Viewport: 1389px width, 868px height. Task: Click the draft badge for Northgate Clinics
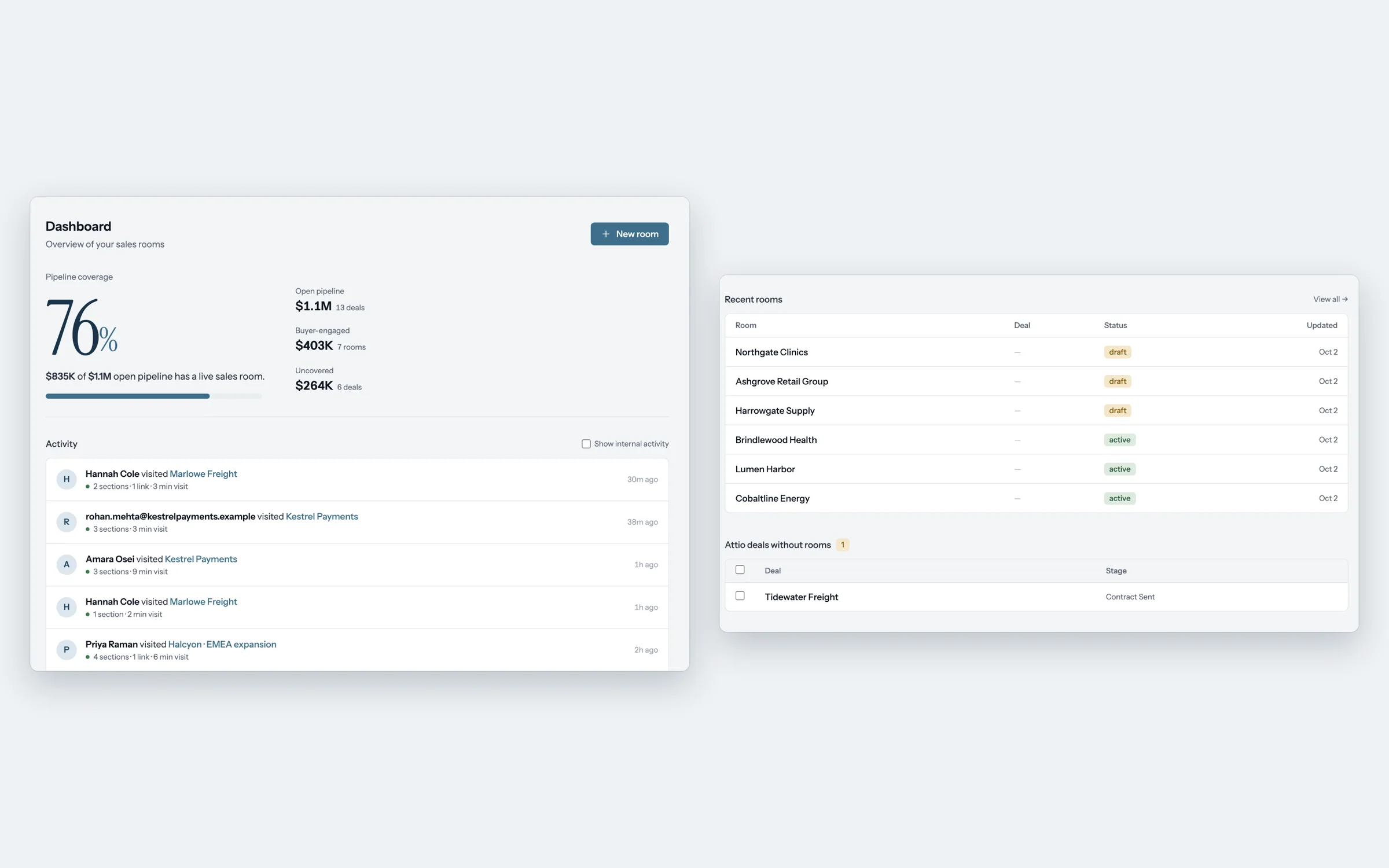1117,352
